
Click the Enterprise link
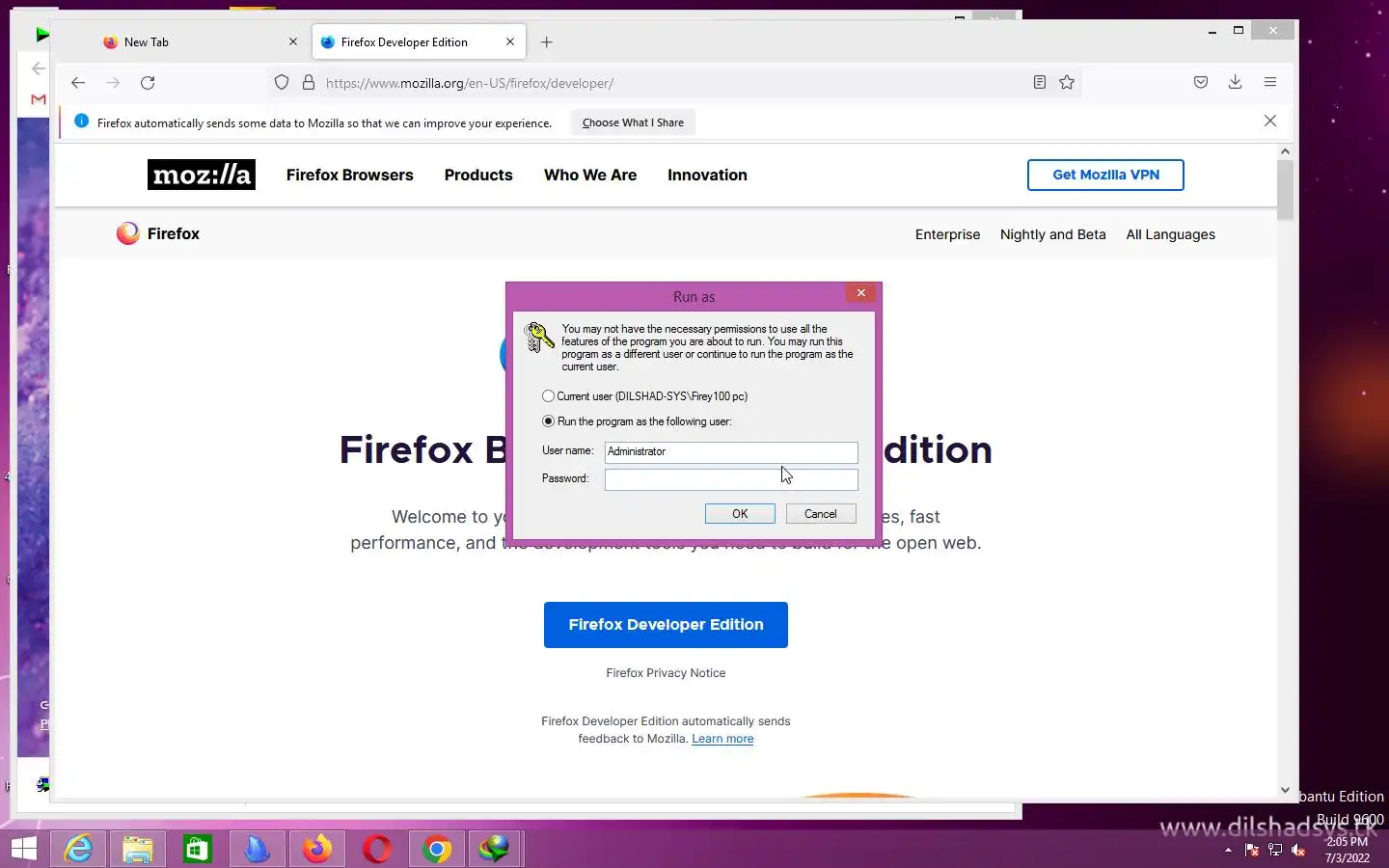click(x=947, y=234)
